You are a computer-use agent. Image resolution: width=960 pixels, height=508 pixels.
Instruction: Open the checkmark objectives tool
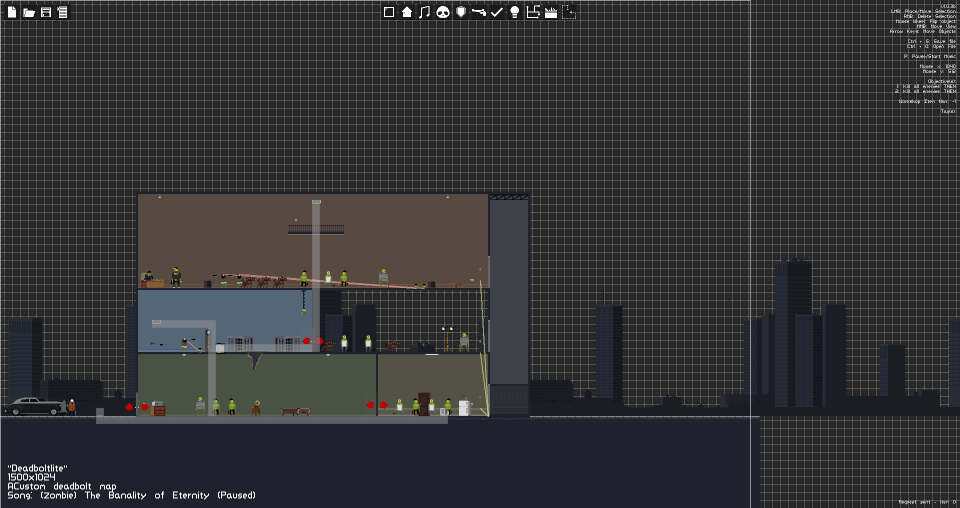point(497,12)
